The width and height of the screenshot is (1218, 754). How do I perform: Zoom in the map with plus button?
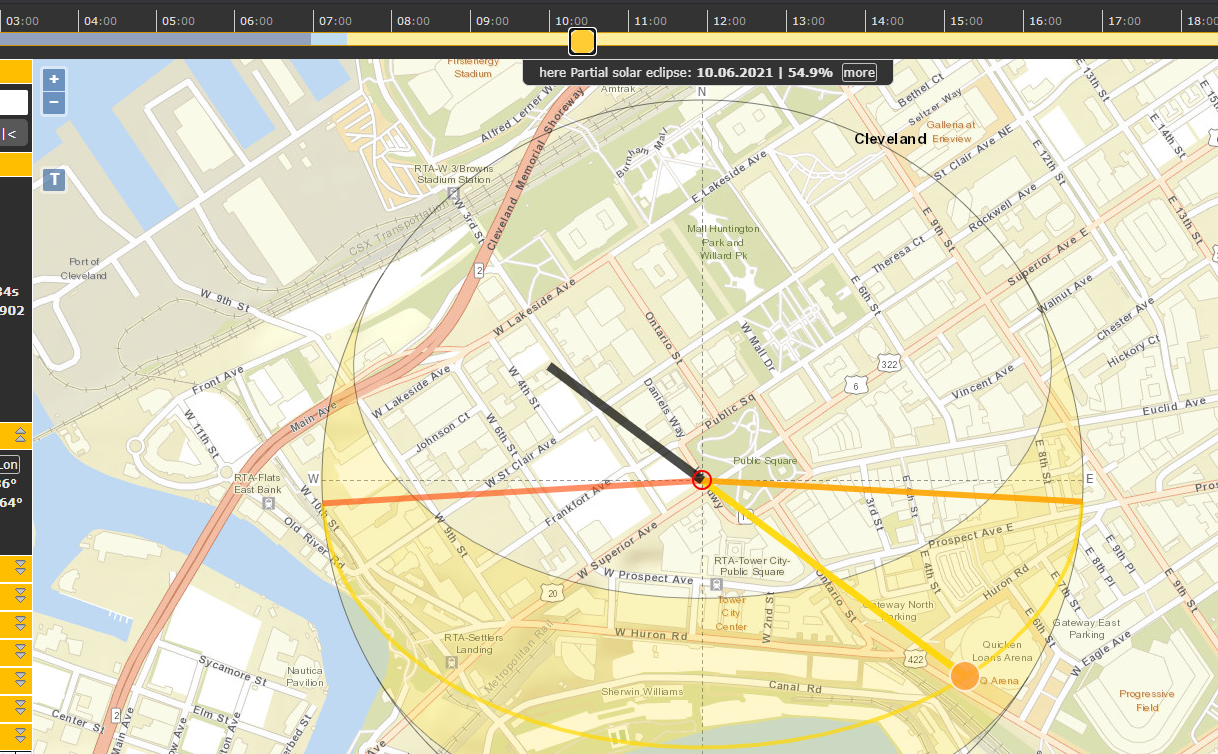54,80
